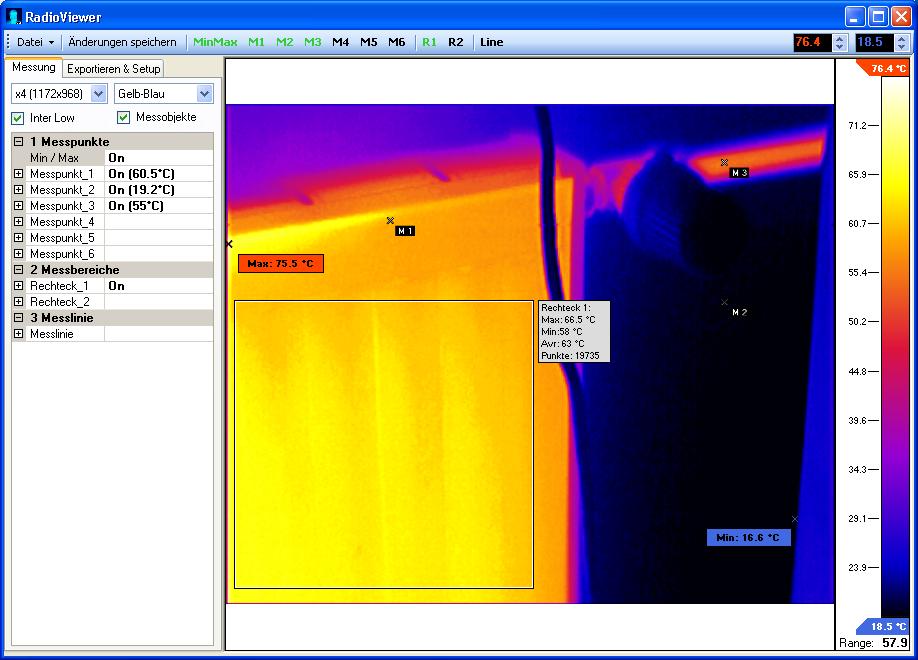
Task: Toggle the Messobjekte checkbox
Action: point(124,118)
